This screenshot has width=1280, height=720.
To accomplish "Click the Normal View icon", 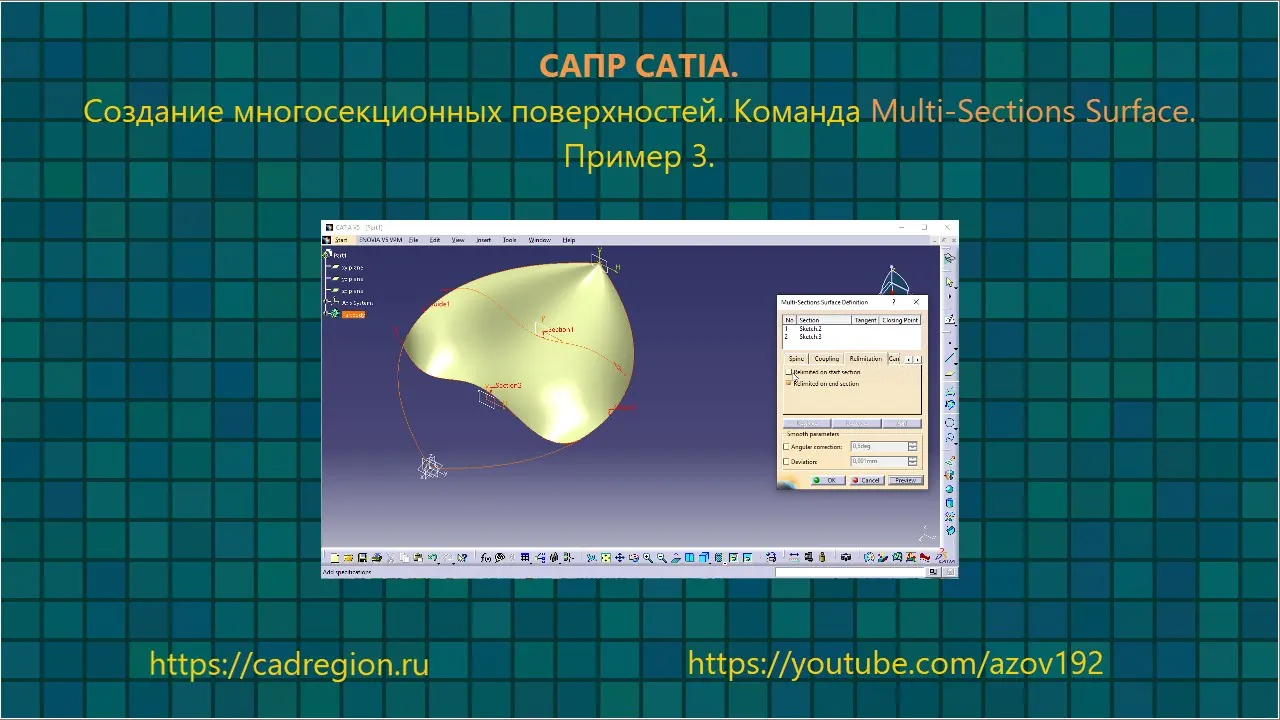I will pyautogui.click(x=676, y=558).
